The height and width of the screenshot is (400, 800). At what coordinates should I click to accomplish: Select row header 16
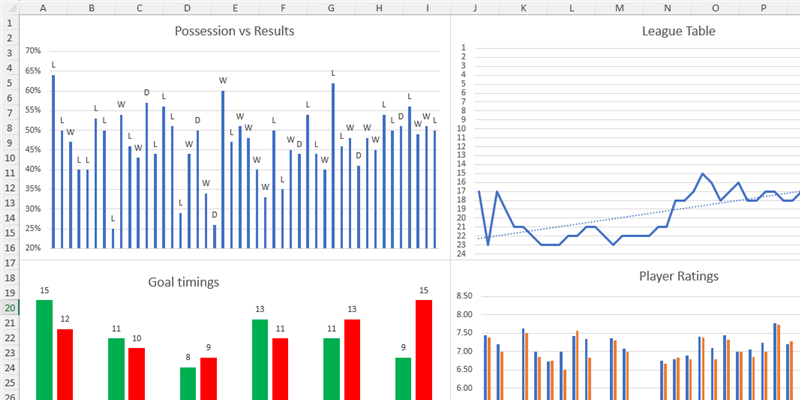tap(9, 248)
